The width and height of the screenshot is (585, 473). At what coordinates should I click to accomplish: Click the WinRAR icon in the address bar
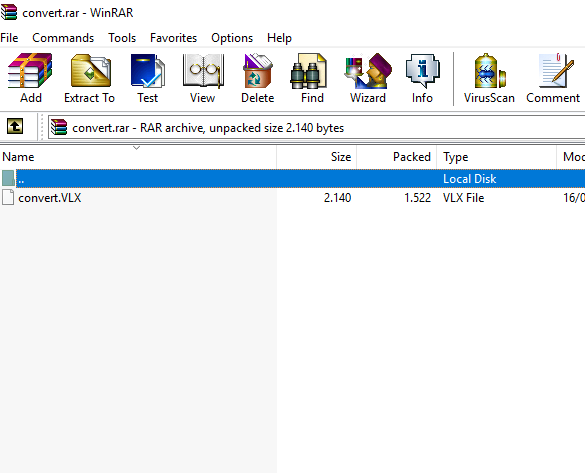(59, 127)
